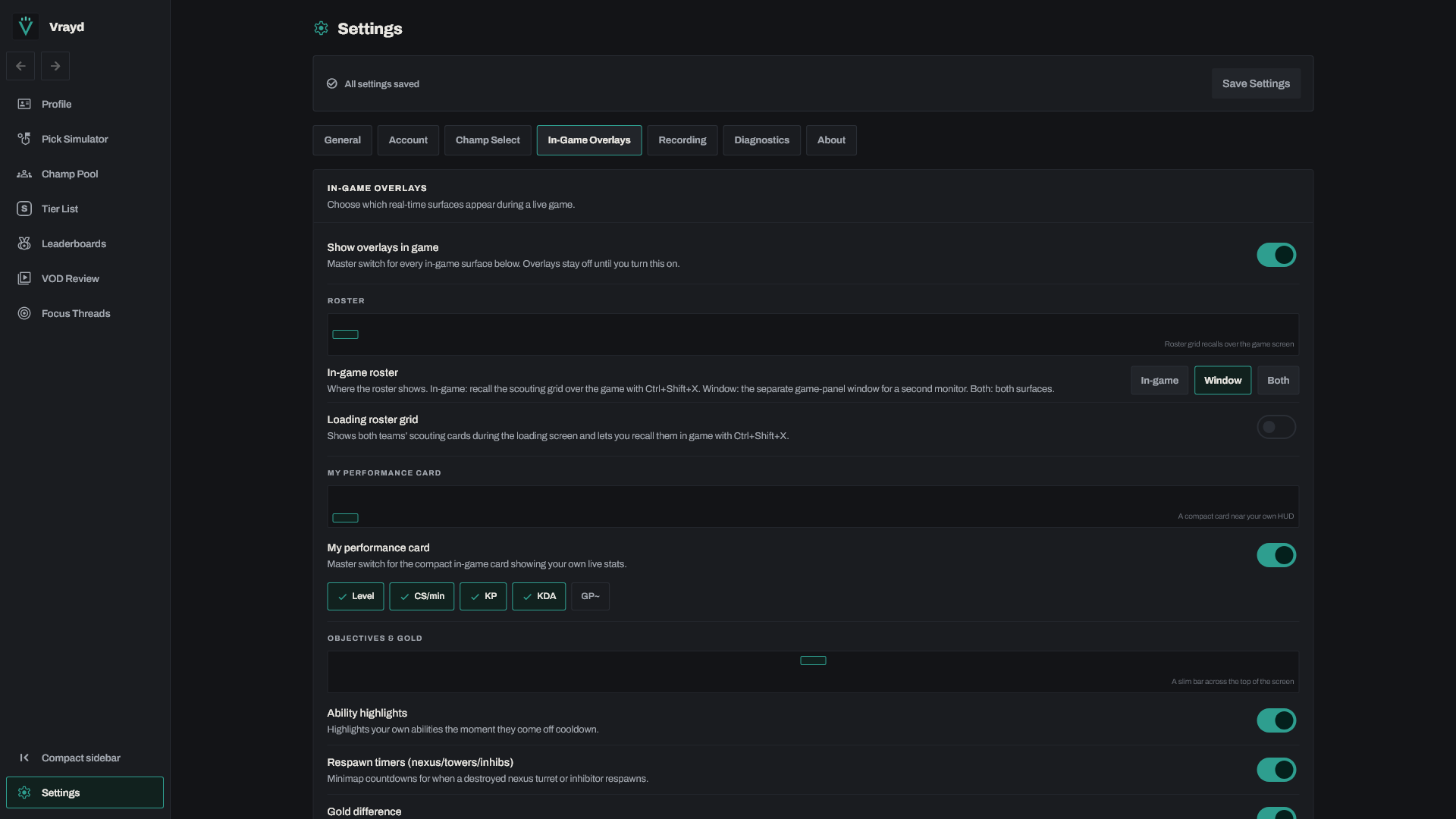Uncheck the KP stat chip
Viewport: 1456px width, 819px height.
(483, 596)
